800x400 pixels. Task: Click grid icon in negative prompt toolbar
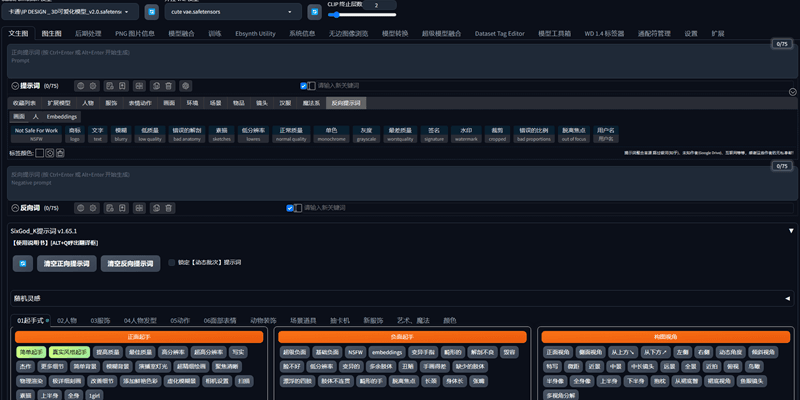[x=139, y=208]
